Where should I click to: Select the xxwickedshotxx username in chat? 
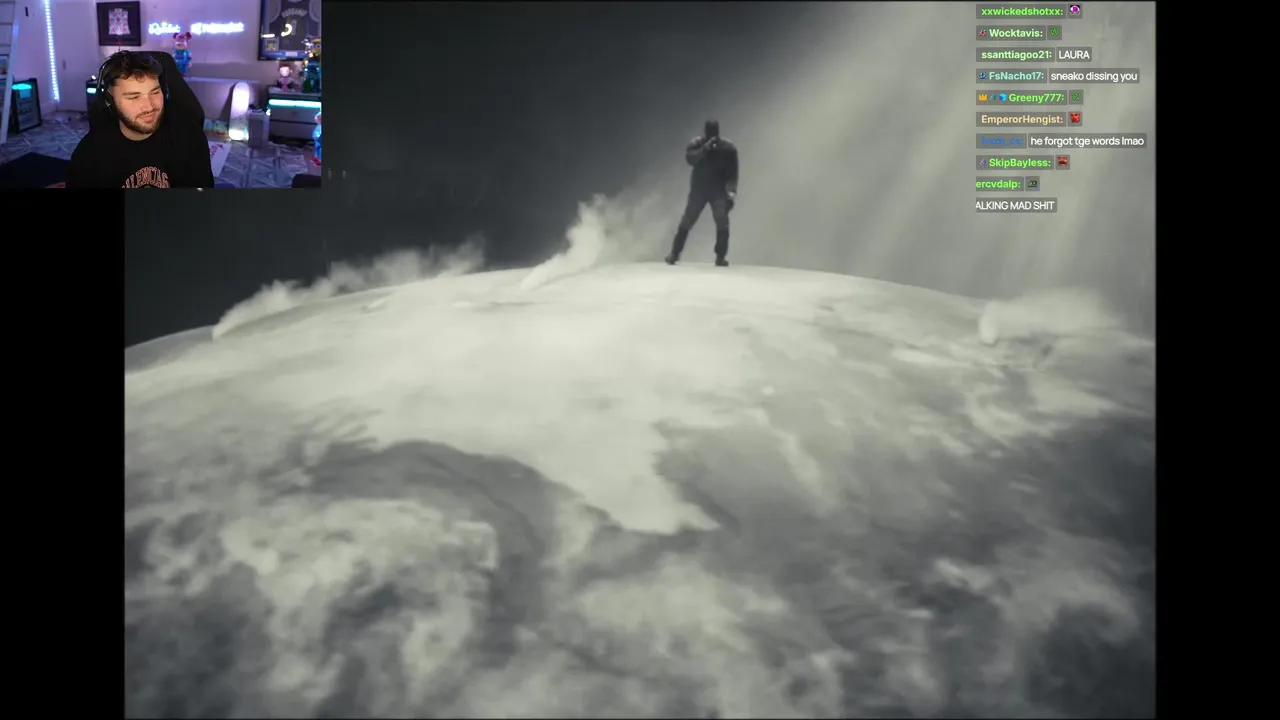pyautogui.click(x=1022, y=11)
